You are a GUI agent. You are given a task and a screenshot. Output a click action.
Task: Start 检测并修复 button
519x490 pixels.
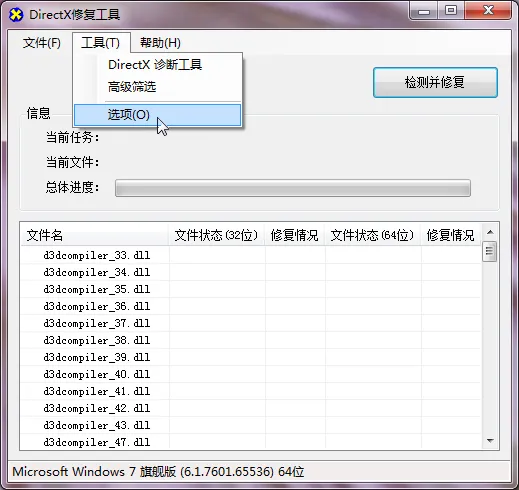435,82
